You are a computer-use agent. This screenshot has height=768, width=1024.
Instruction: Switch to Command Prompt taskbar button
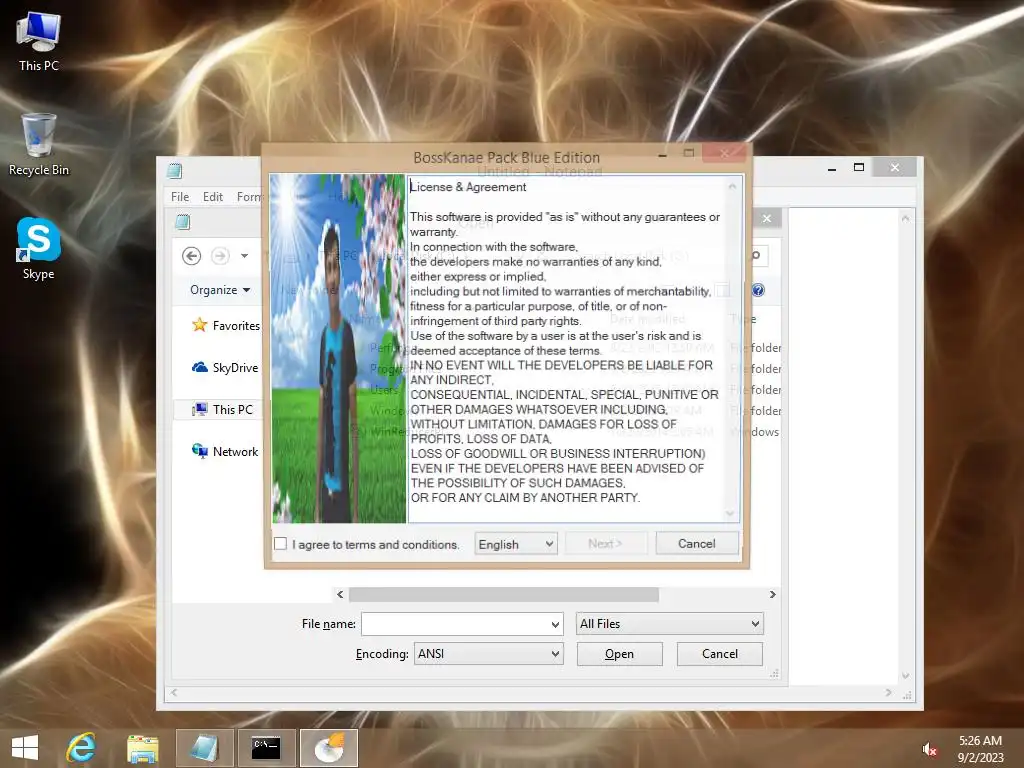click(266, 748)
